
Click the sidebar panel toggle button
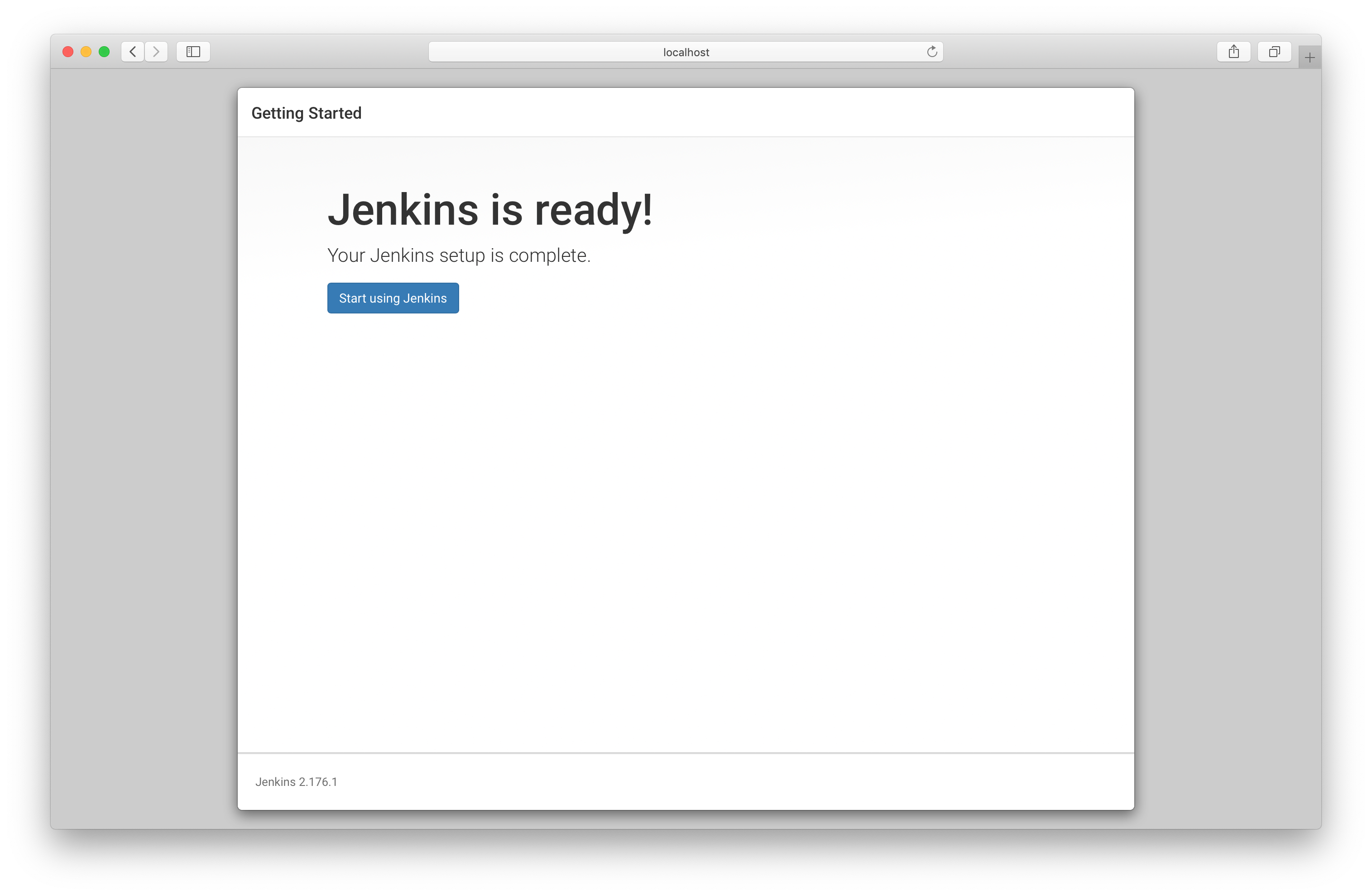[x=193, y=51]
